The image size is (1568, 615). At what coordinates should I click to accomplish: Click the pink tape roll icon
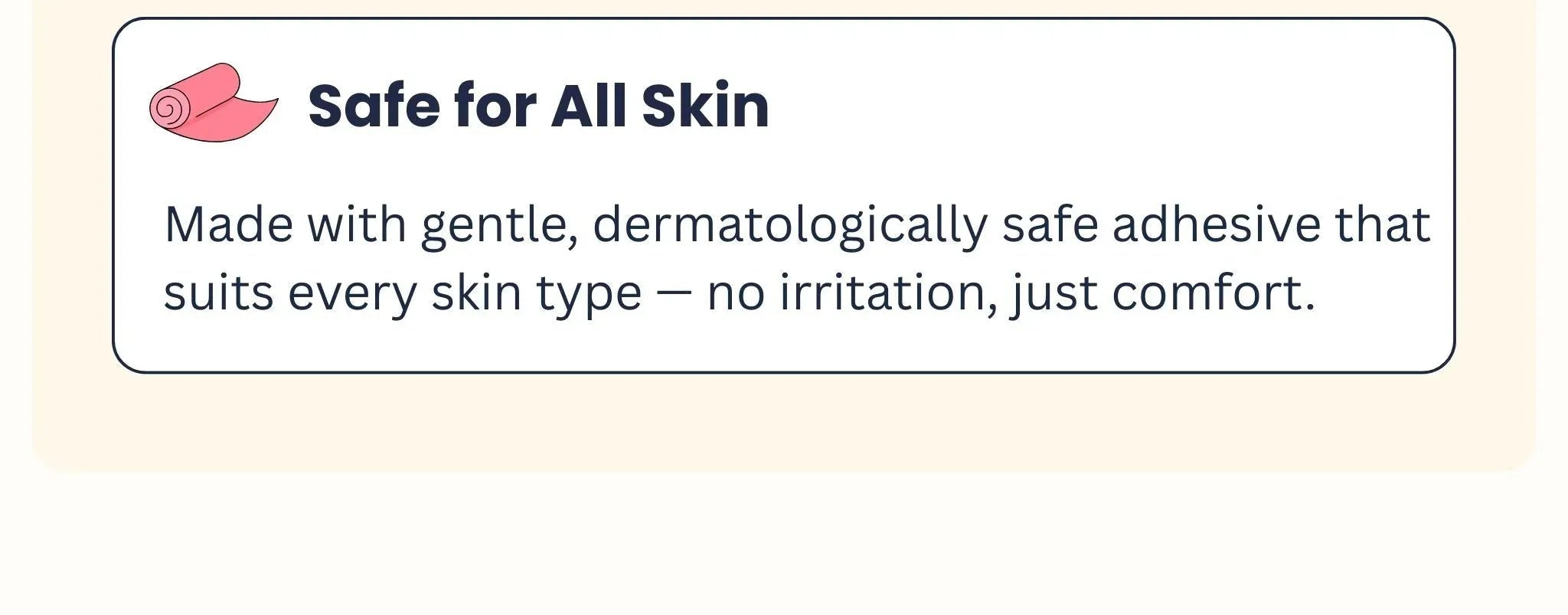[211, 103]
